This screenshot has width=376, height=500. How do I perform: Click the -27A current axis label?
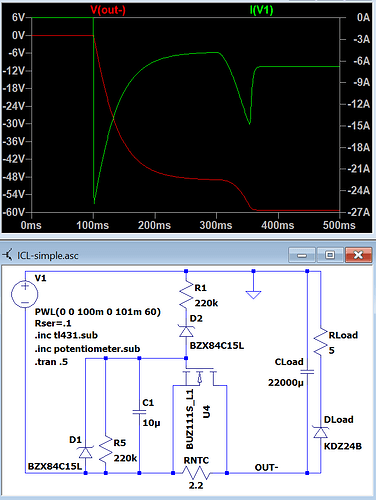(x=359, y=212)
